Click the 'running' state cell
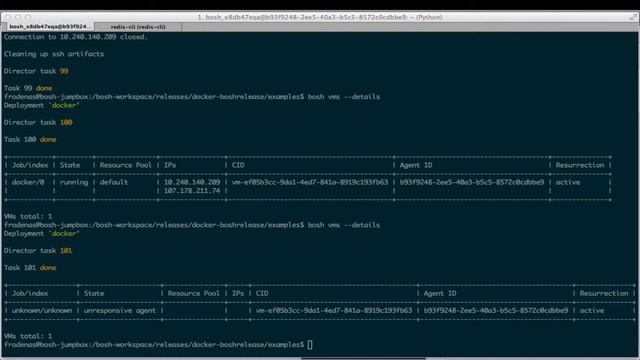640x360 pixels. tap(74, 182)
